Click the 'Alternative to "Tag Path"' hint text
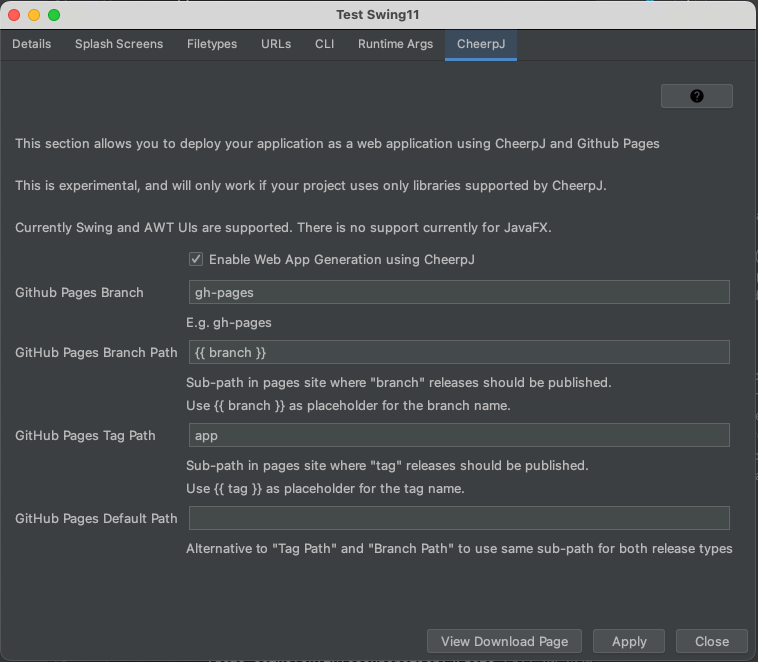Viewport: 758px width, 662px height. point(459,548)
